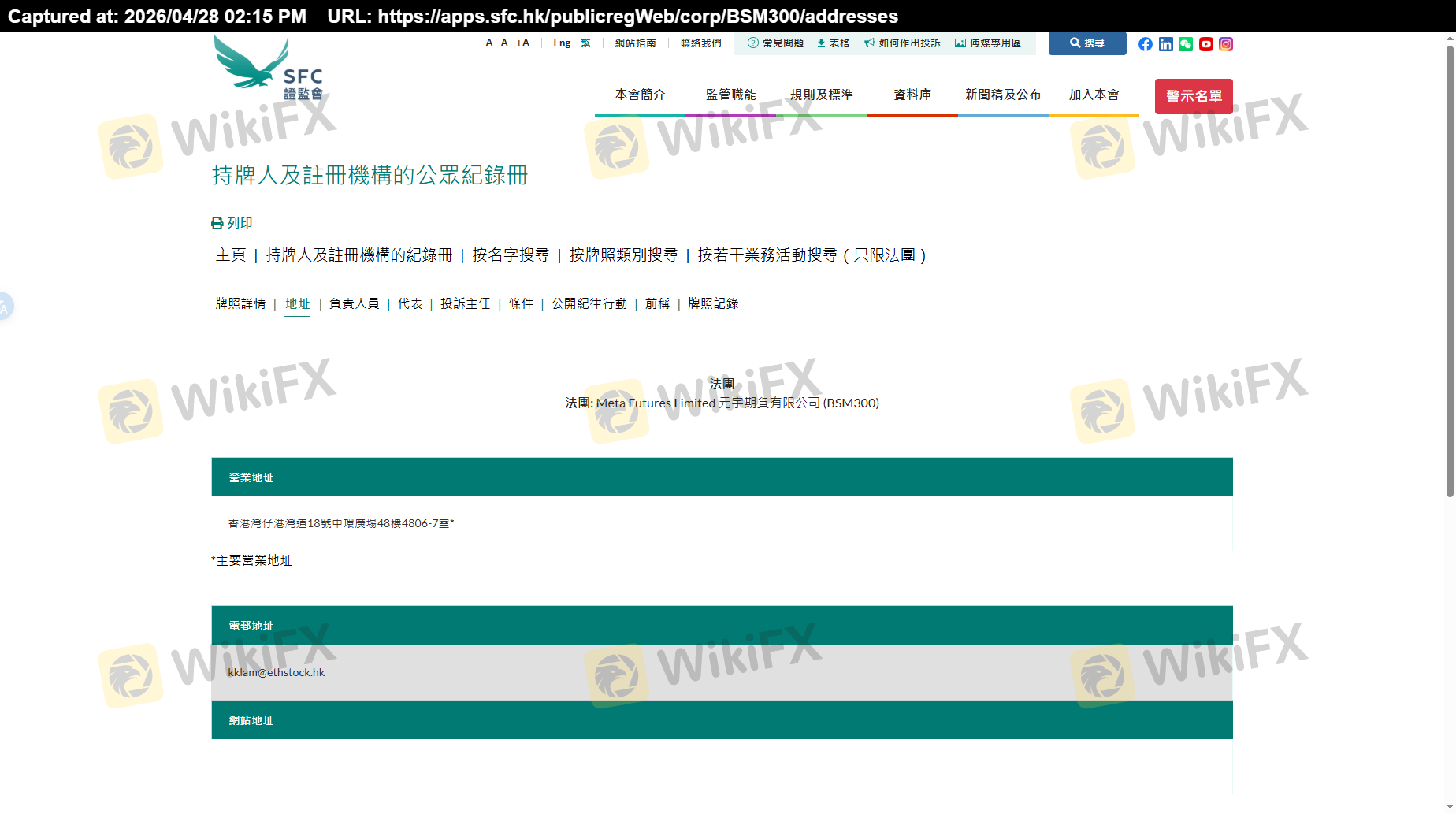This screenshot has height=814, width=1456.
Task: Click the 營業地址 section header
Action: 722,477
